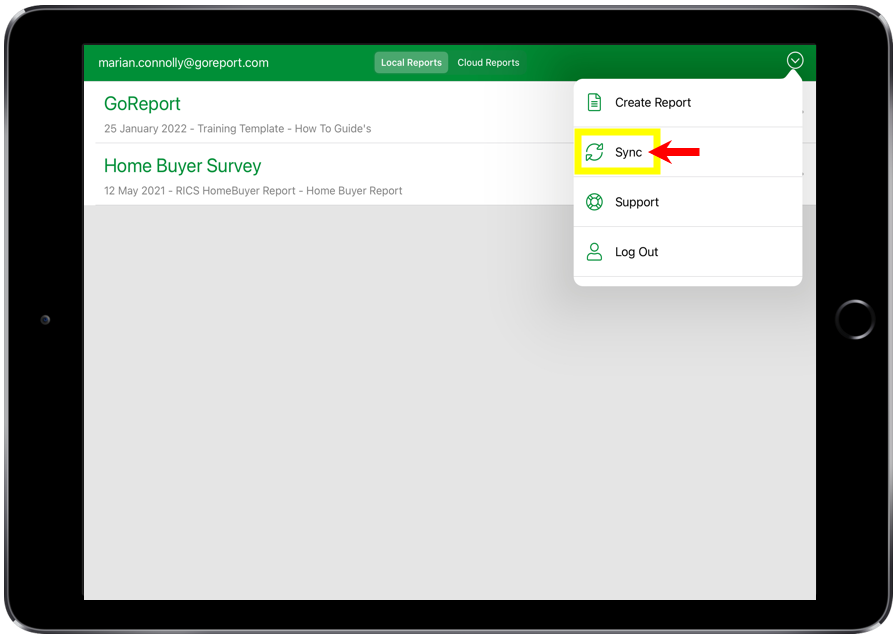This screenshot has height=637, width=895.
Task: Select the Sync text in menu
Action: click(x=628, y=152)
